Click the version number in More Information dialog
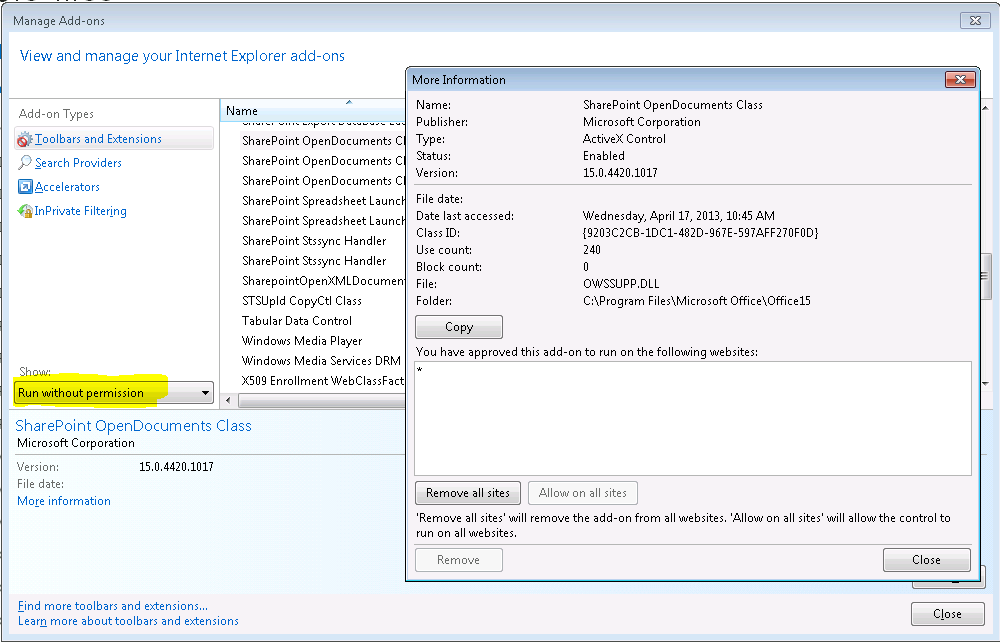The height and width of the screenshot is (642, 1000). click(620, 173)
